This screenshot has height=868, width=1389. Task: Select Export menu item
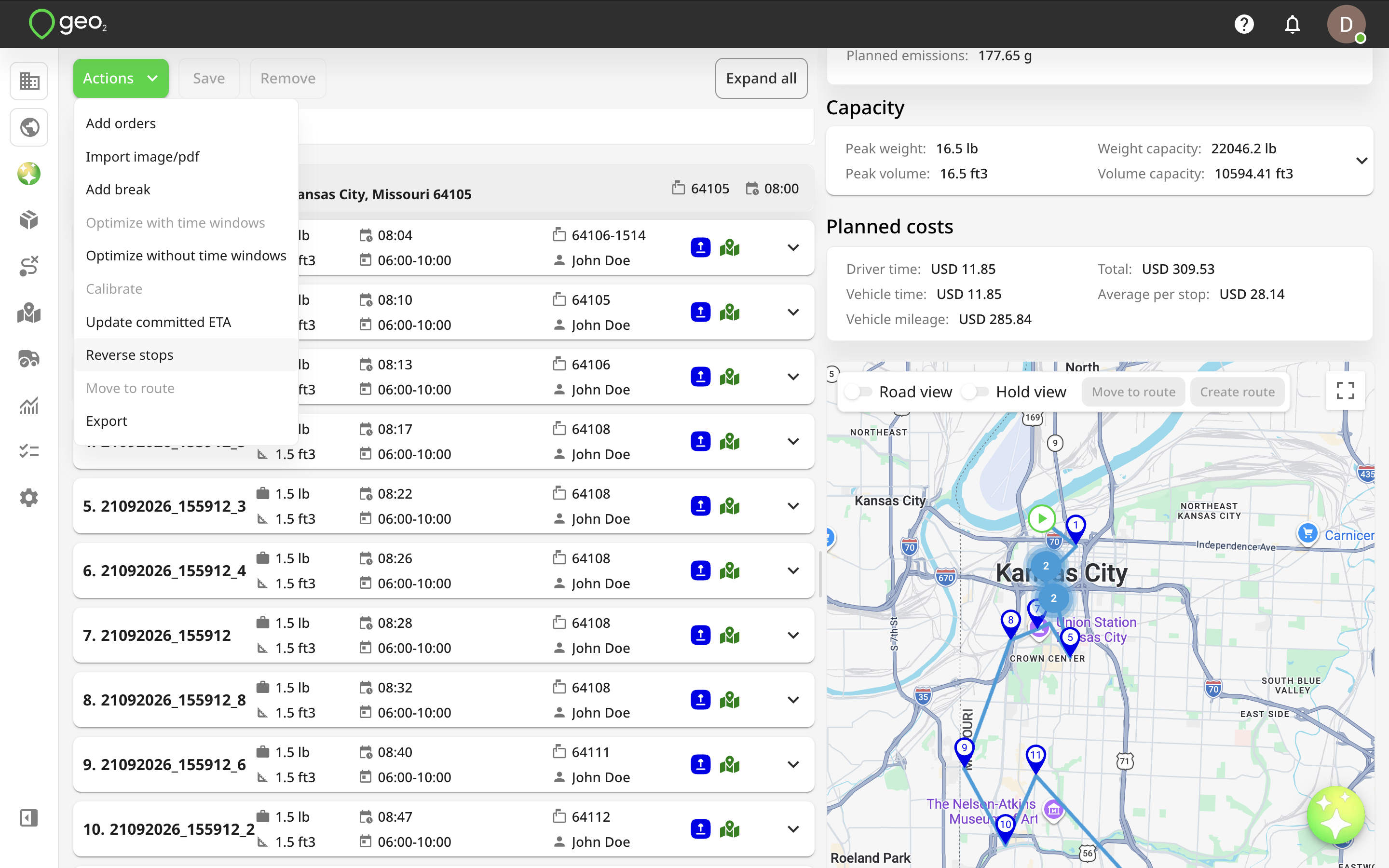coord(186,421)
